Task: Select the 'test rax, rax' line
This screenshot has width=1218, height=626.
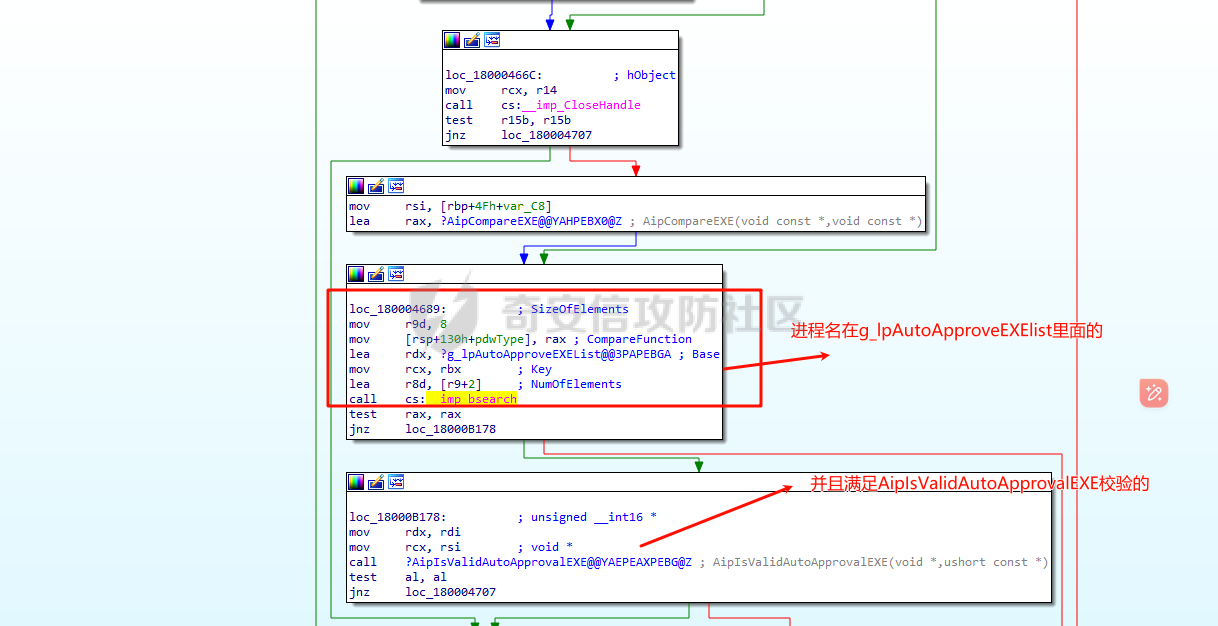Action: tap(405, 414)
